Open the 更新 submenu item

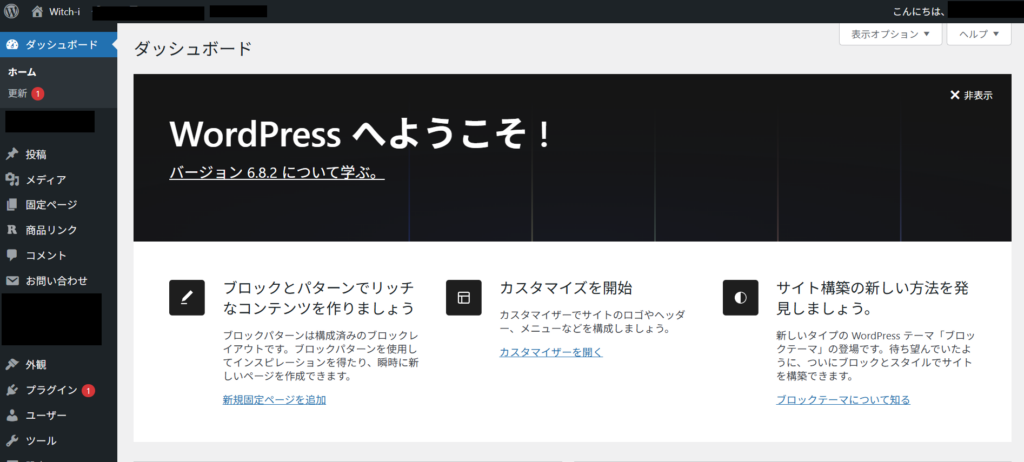pyautogui.click(x=18, y=93)
